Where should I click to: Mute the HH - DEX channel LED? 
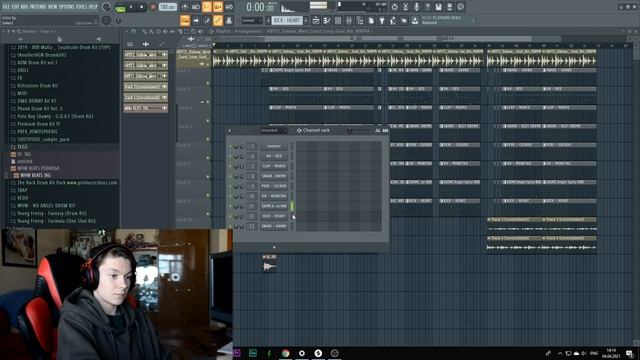230,156
